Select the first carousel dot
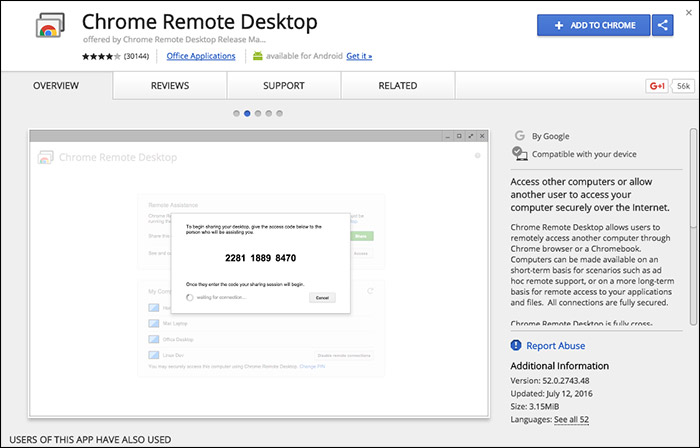This screenshot has width=700, height=448. tap(236, 114)
